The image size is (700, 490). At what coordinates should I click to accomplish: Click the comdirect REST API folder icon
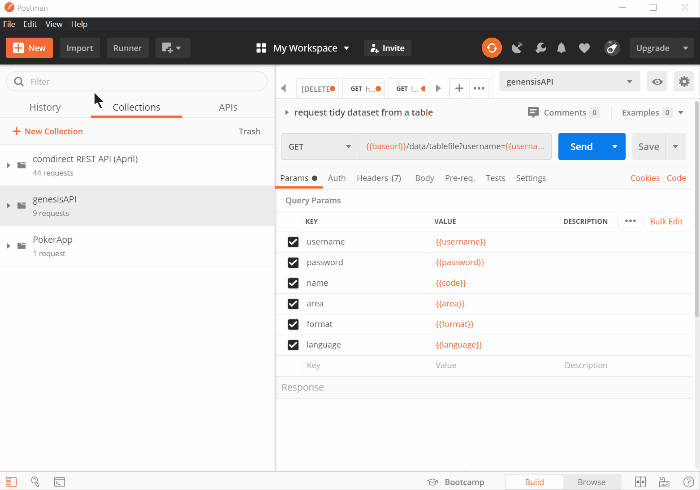pos(21,165)
